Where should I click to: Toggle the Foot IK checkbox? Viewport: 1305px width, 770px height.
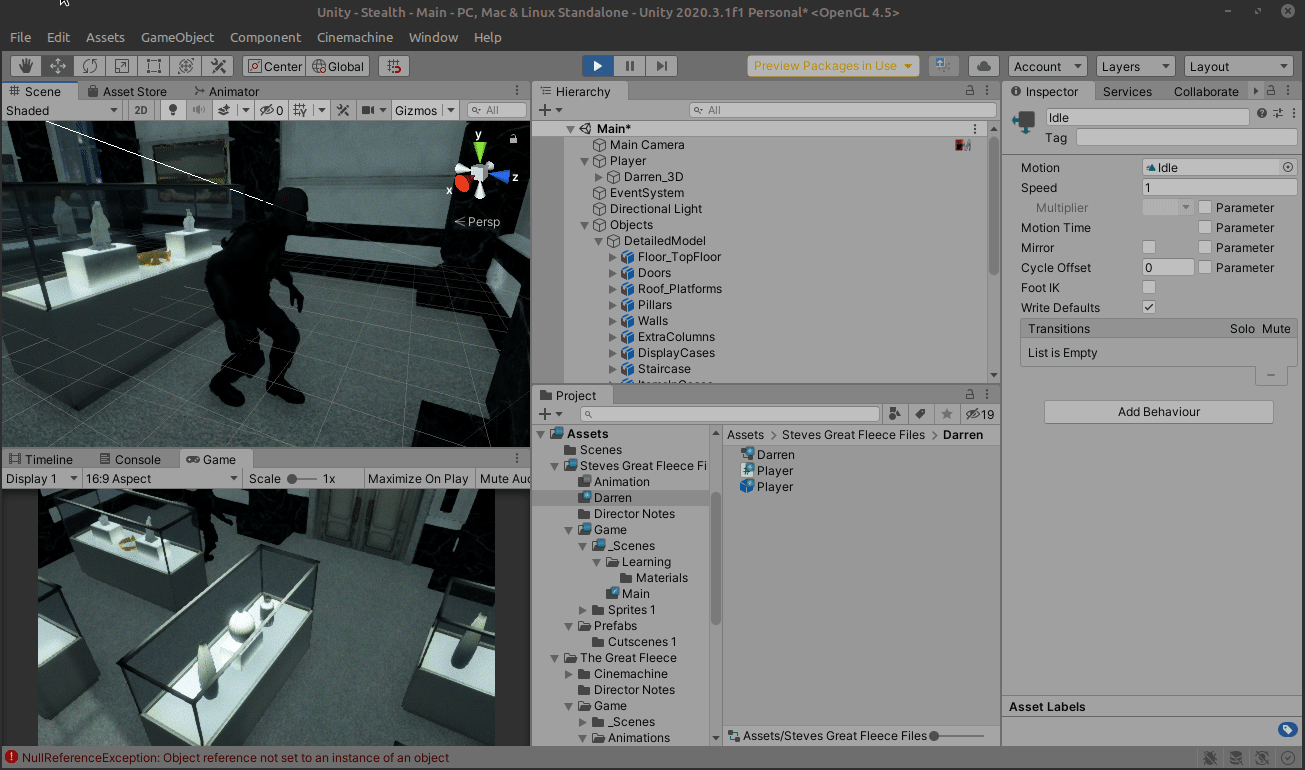coord(1149,288)
